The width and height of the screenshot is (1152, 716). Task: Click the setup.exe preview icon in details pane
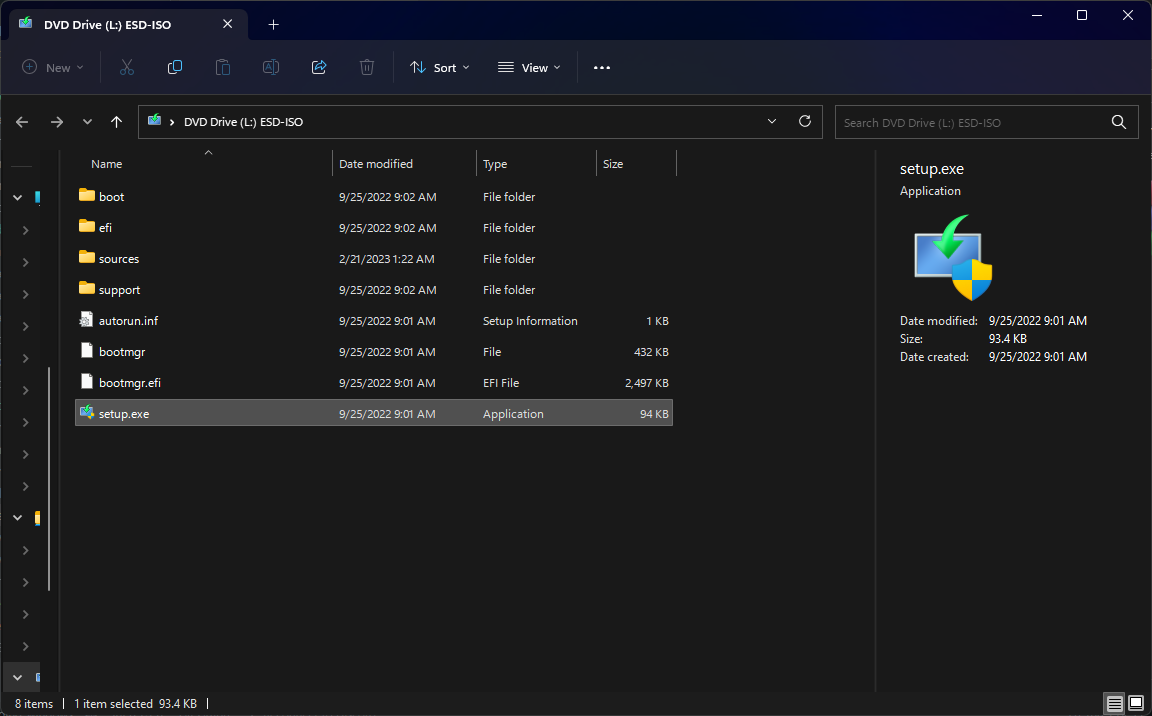click(953, 257)
